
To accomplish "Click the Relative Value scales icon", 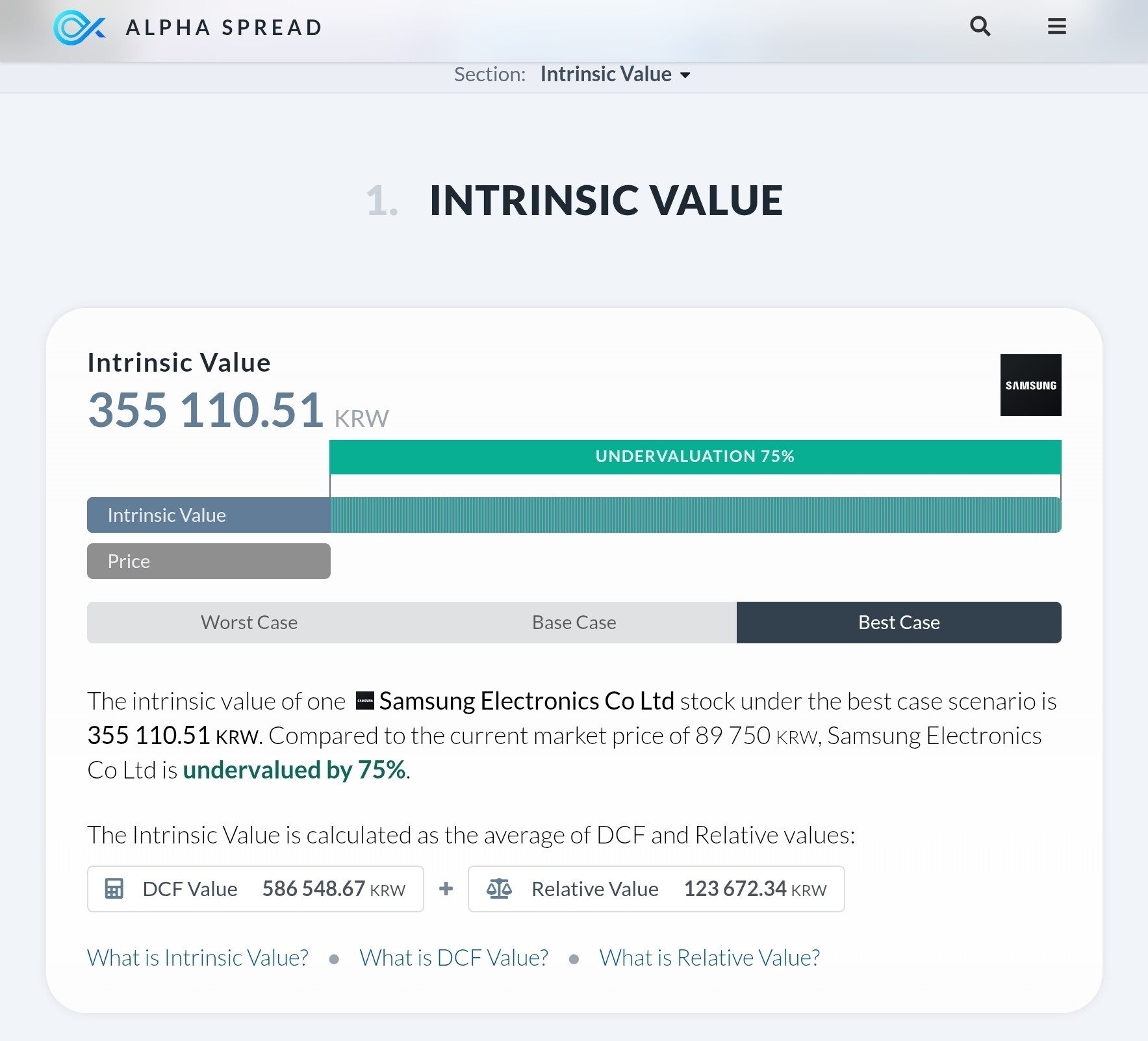I will tap(499, 888).
